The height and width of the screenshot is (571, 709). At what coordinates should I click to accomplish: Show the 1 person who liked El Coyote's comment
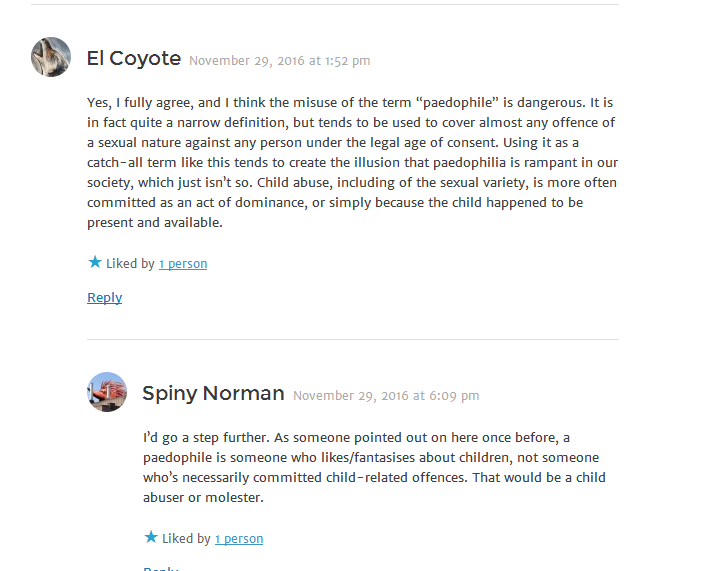[x=183, y=264]
